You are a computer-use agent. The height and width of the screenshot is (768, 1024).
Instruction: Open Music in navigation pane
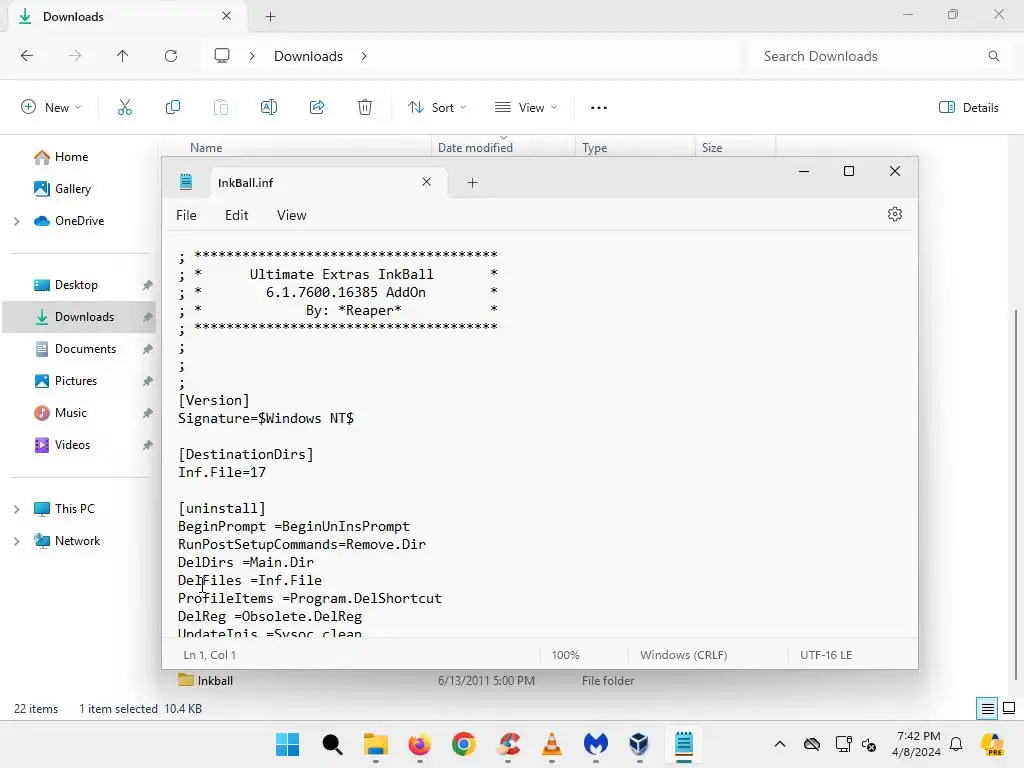(x=71, y=413)
